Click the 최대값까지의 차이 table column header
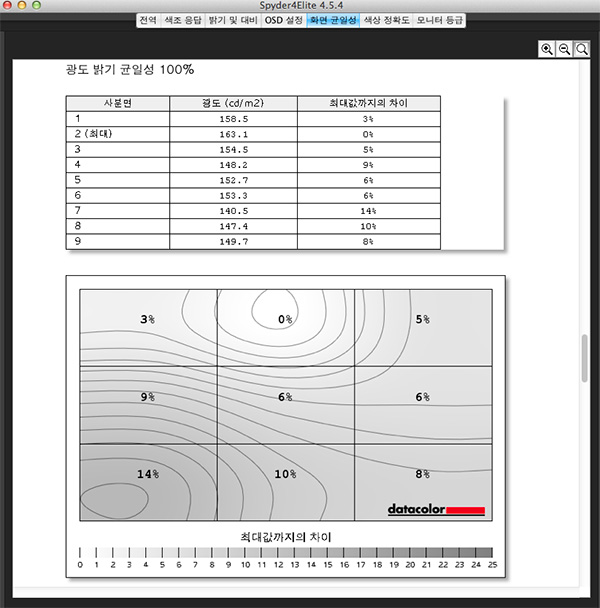 pyautogui.click(x=368, y=103)
